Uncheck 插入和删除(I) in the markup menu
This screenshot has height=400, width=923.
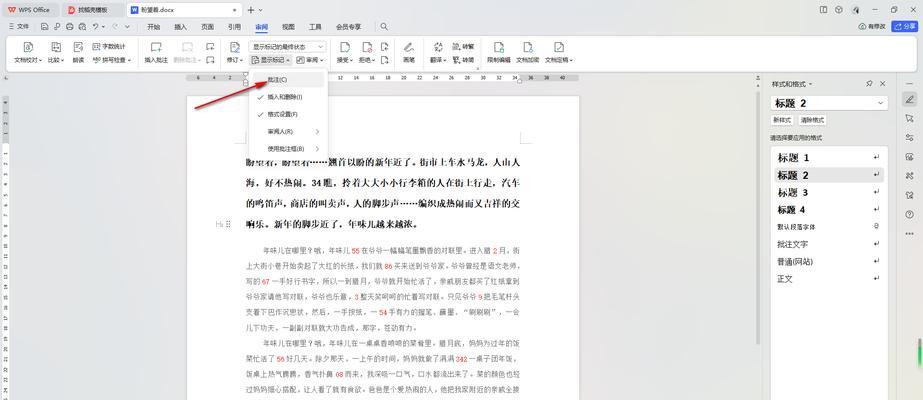coord(288,96)
